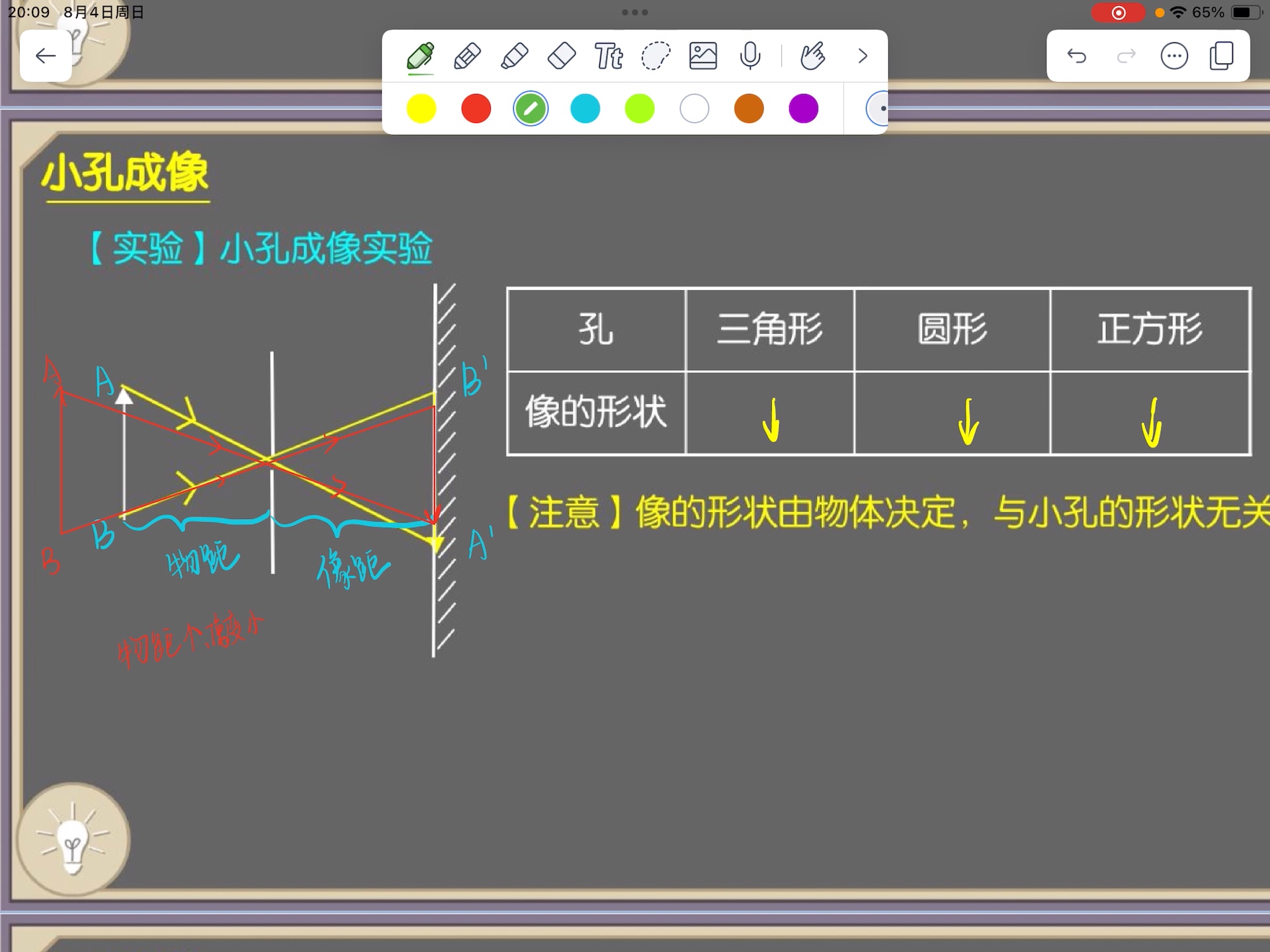Image resolution: width=1270 pixels, height=952 pixels.
Task: Choose the lime green color swatch
Action: (640, 108)
